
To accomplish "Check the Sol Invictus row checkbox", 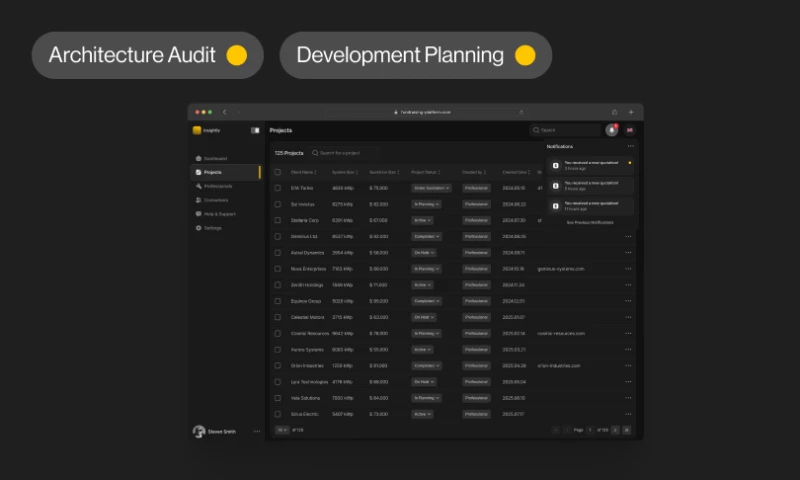I will 278,205.
